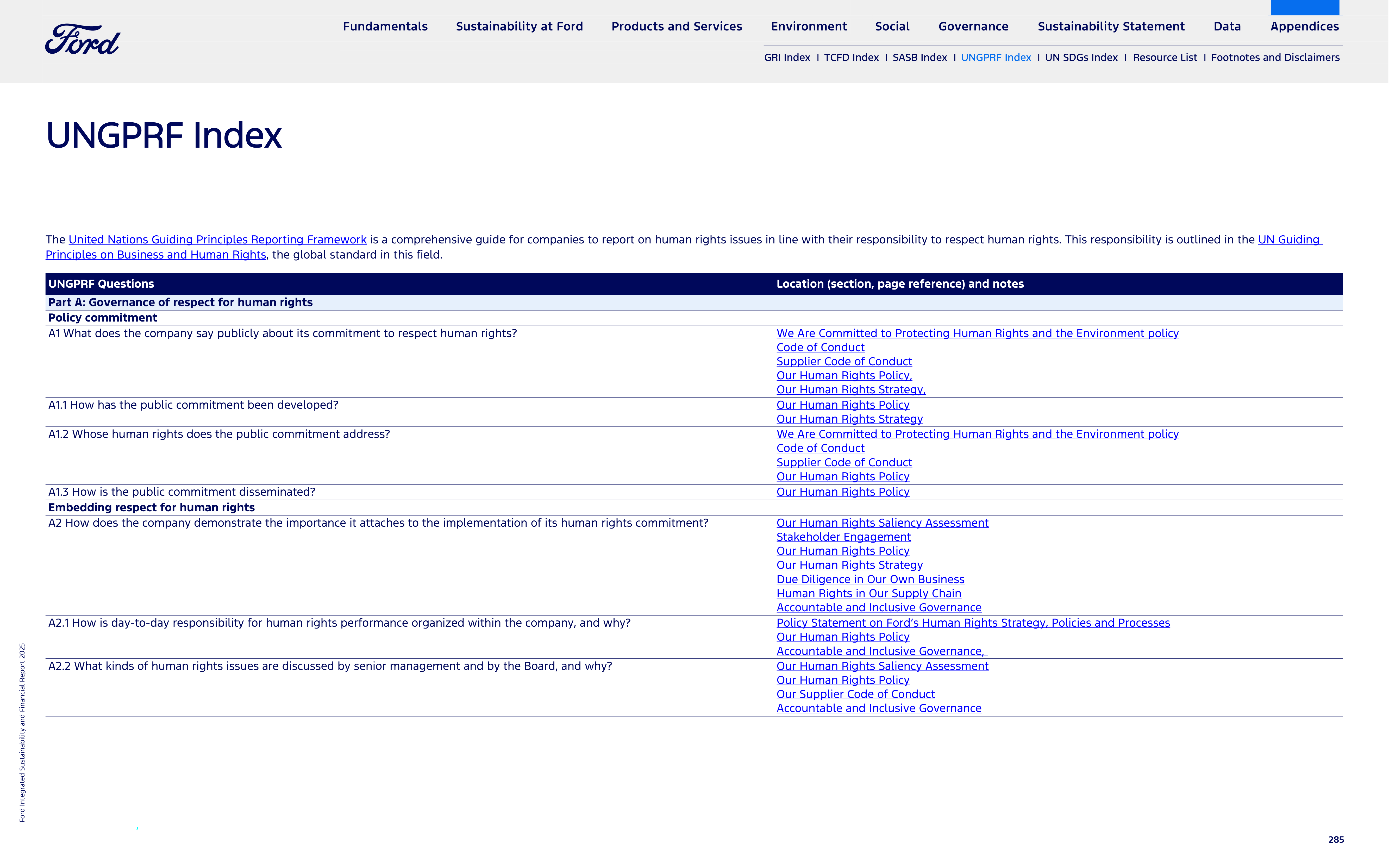Select the Appendices section
This screenshot has width=1389, height=868.
coord(1304,26)
